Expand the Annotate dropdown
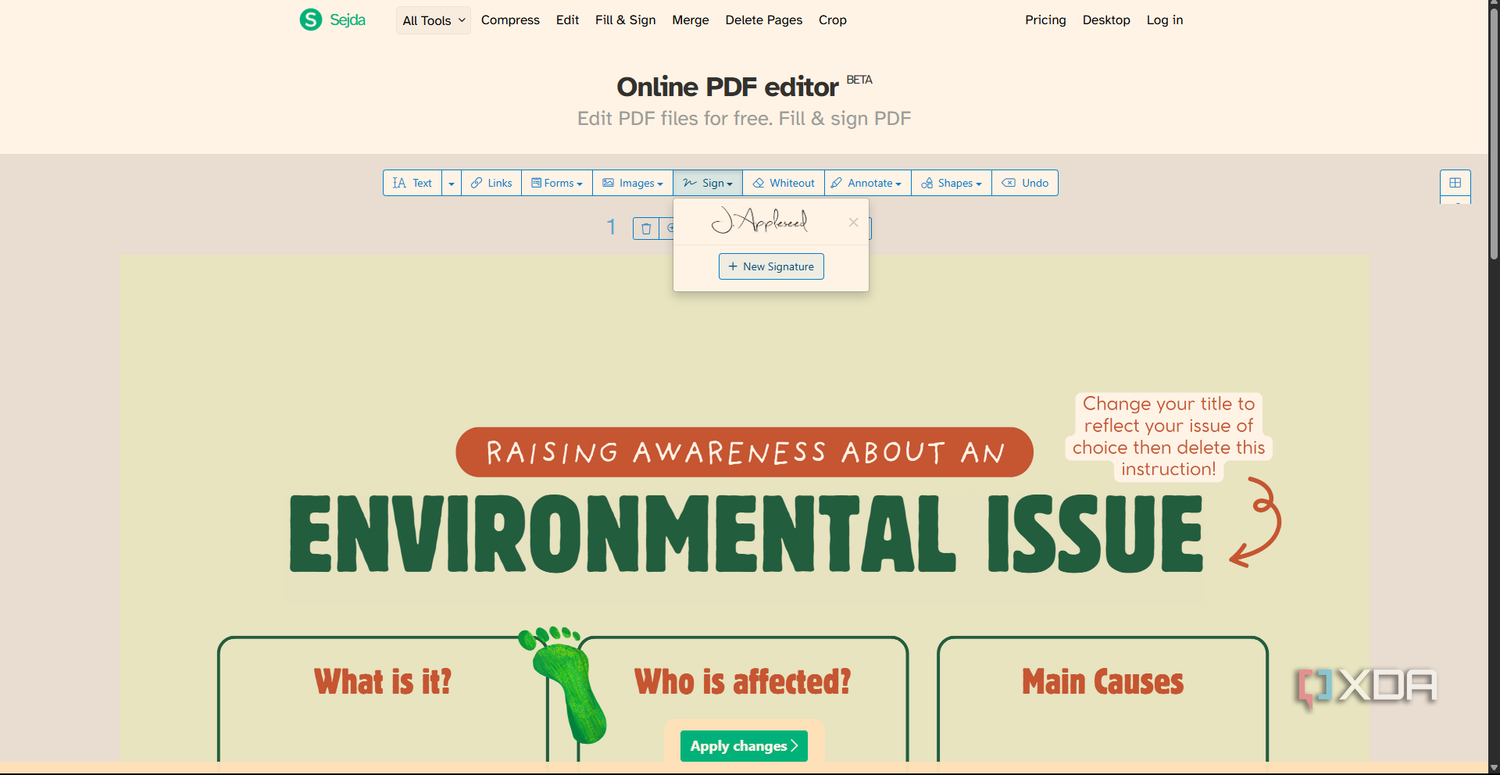Image resolution: width=1500 pixels, height=775 pixels. [867, 183]
